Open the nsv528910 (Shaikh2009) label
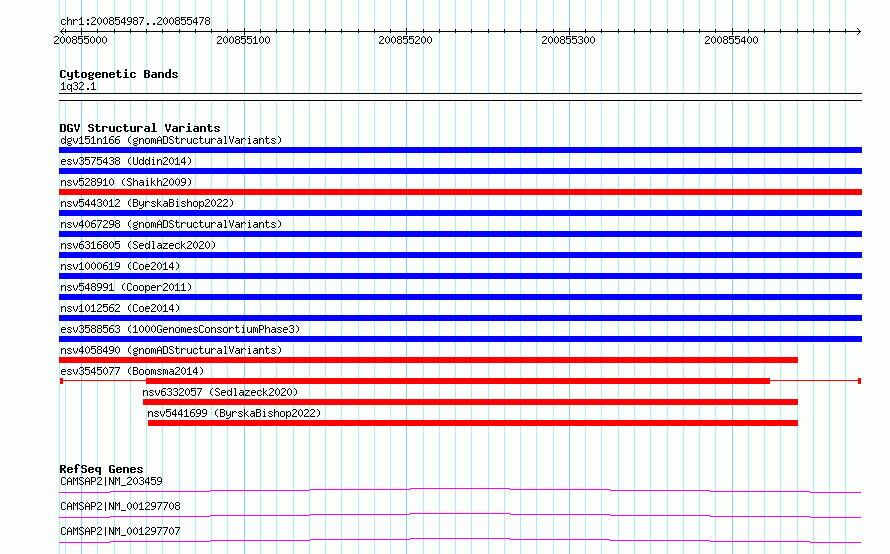This screenshot has height=554, width=890. tap(126, 182)
